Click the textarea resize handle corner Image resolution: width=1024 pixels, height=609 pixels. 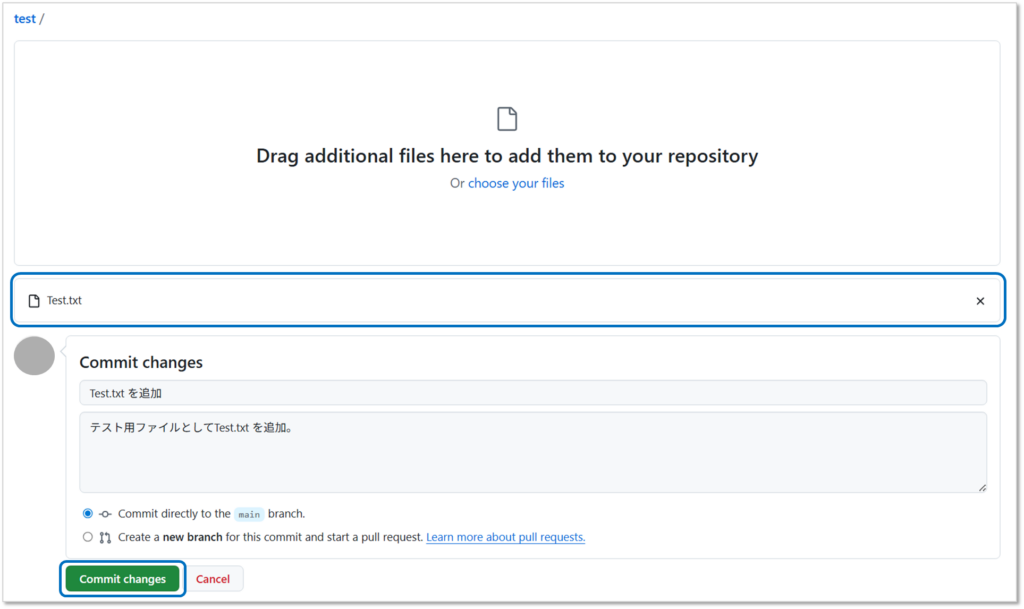click(982, 487)
